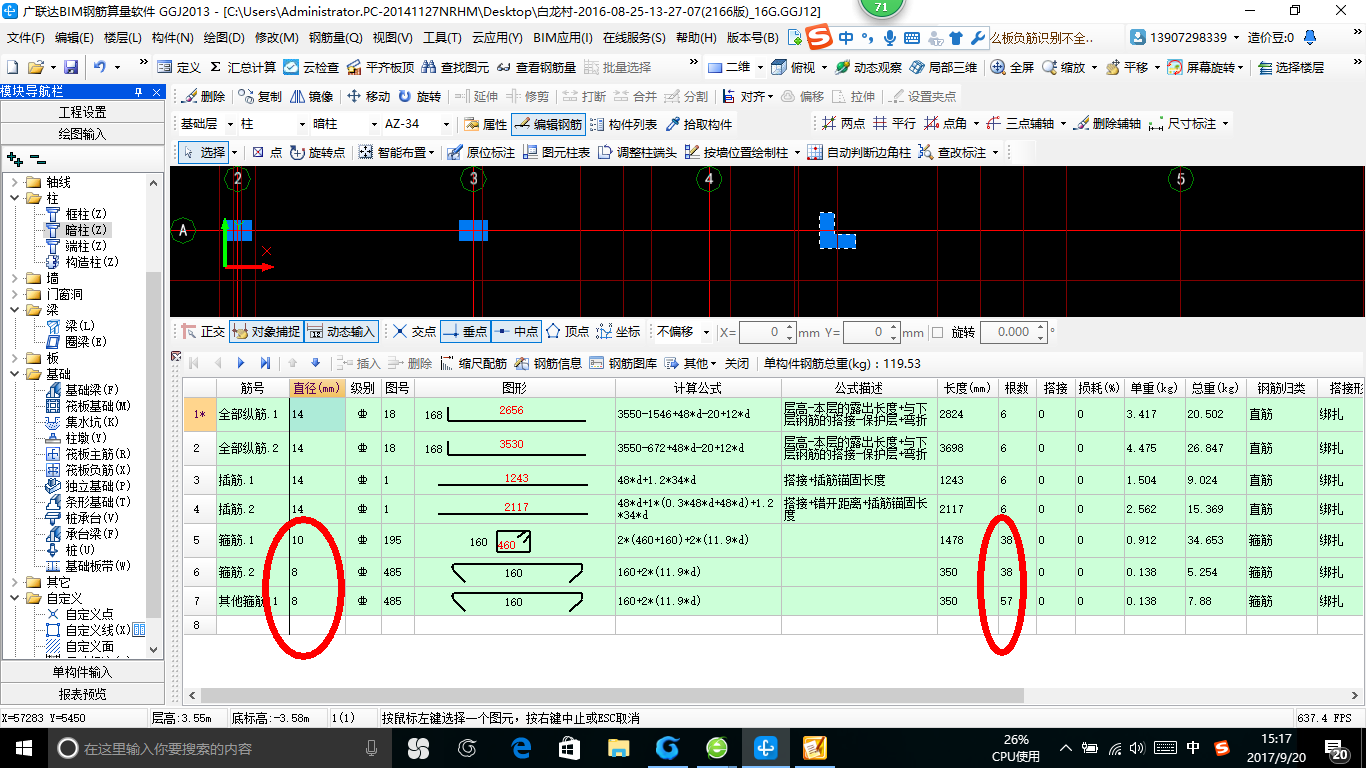The height and width of the screenshot is (768, 1366).
Task: Select the 旋转 rotate tool
Action: click(419, 96)
